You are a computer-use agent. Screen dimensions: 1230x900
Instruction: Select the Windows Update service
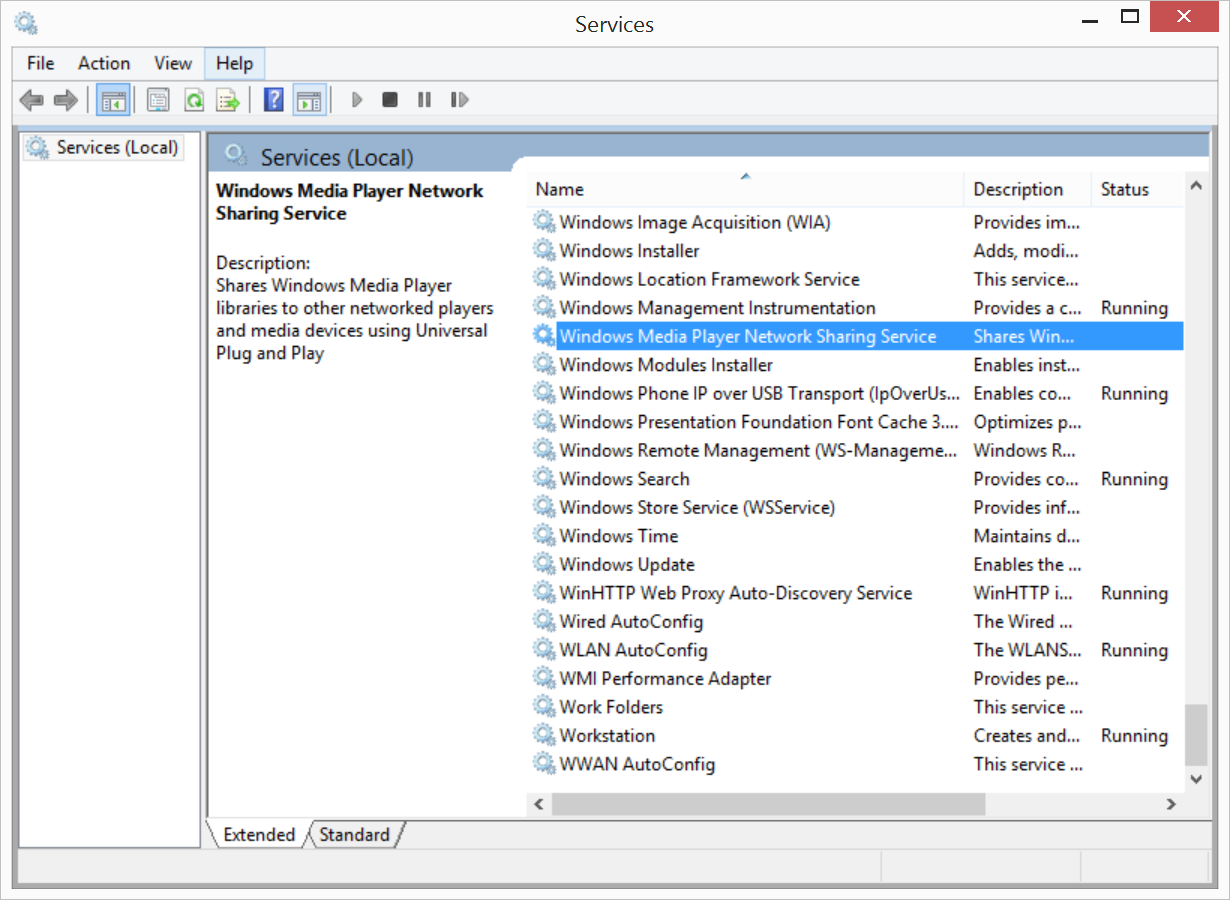point(627,564)
